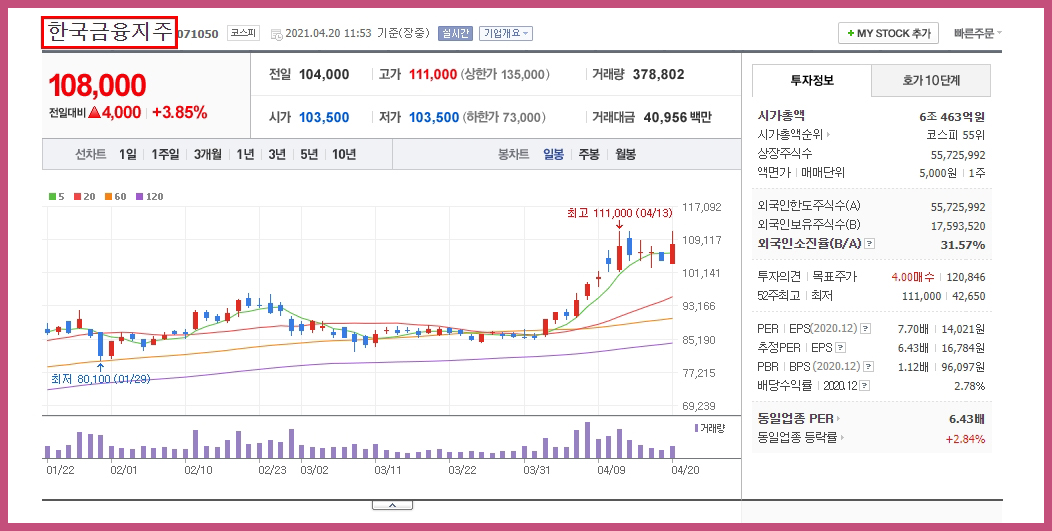Add the stock via the MY STOCK 추가 button
The image size is (1052, 531).
(888, 33)
